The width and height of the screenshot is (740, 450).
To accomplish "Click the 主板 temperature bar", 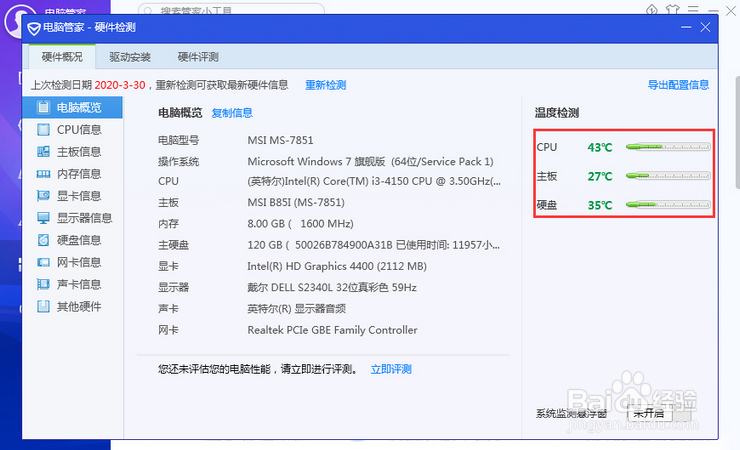I will (668, 176).
